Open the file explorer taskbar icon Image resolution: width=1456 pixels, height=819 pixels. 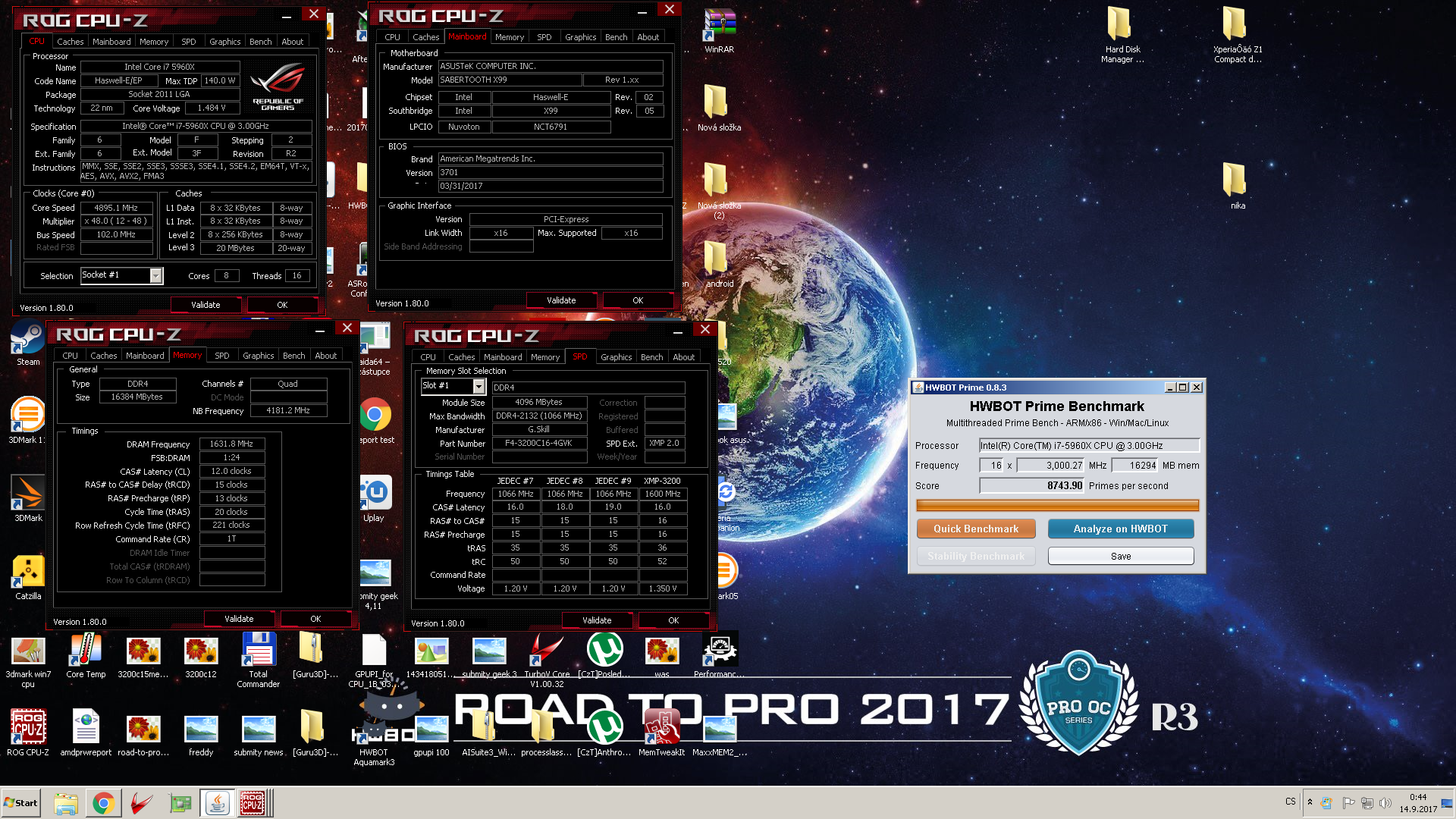pyautogui.click(x=66, y=803)
